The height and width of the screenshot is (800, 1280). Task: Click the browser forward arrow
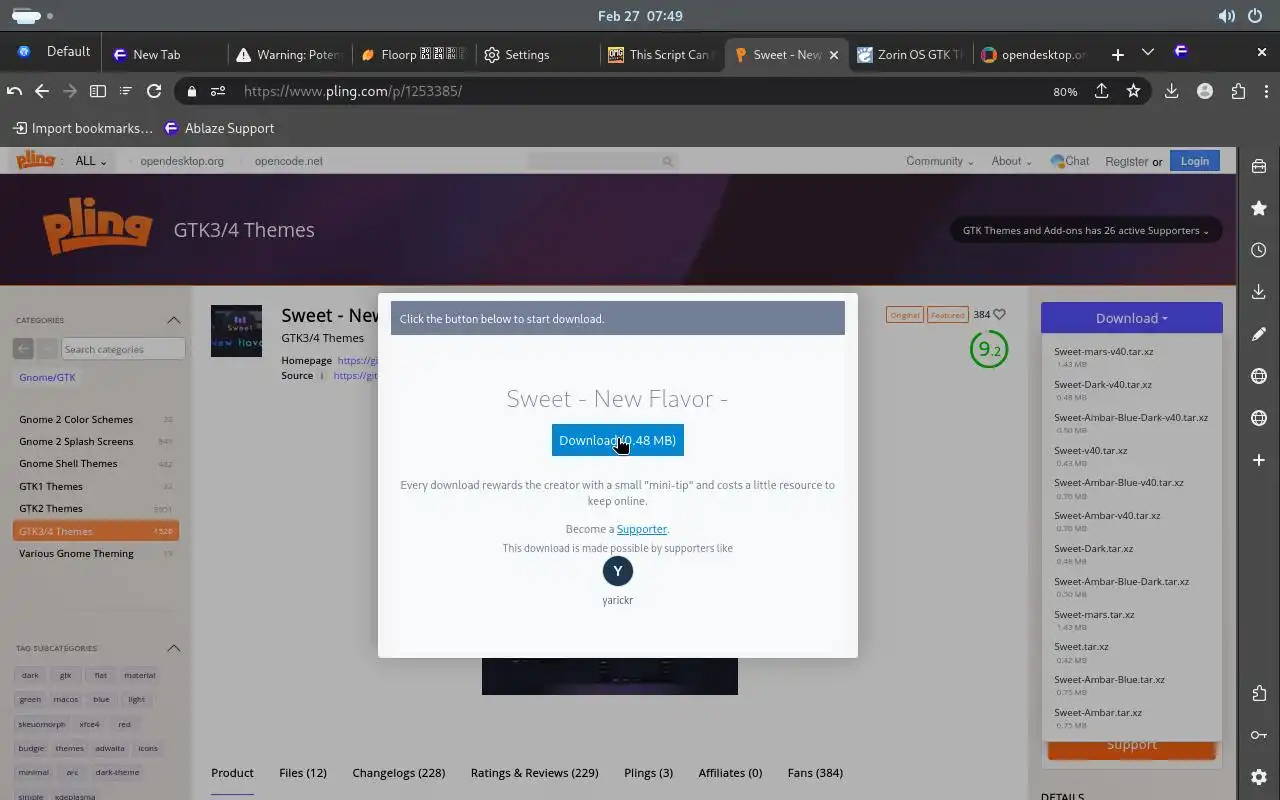click(x=70, y=91)
